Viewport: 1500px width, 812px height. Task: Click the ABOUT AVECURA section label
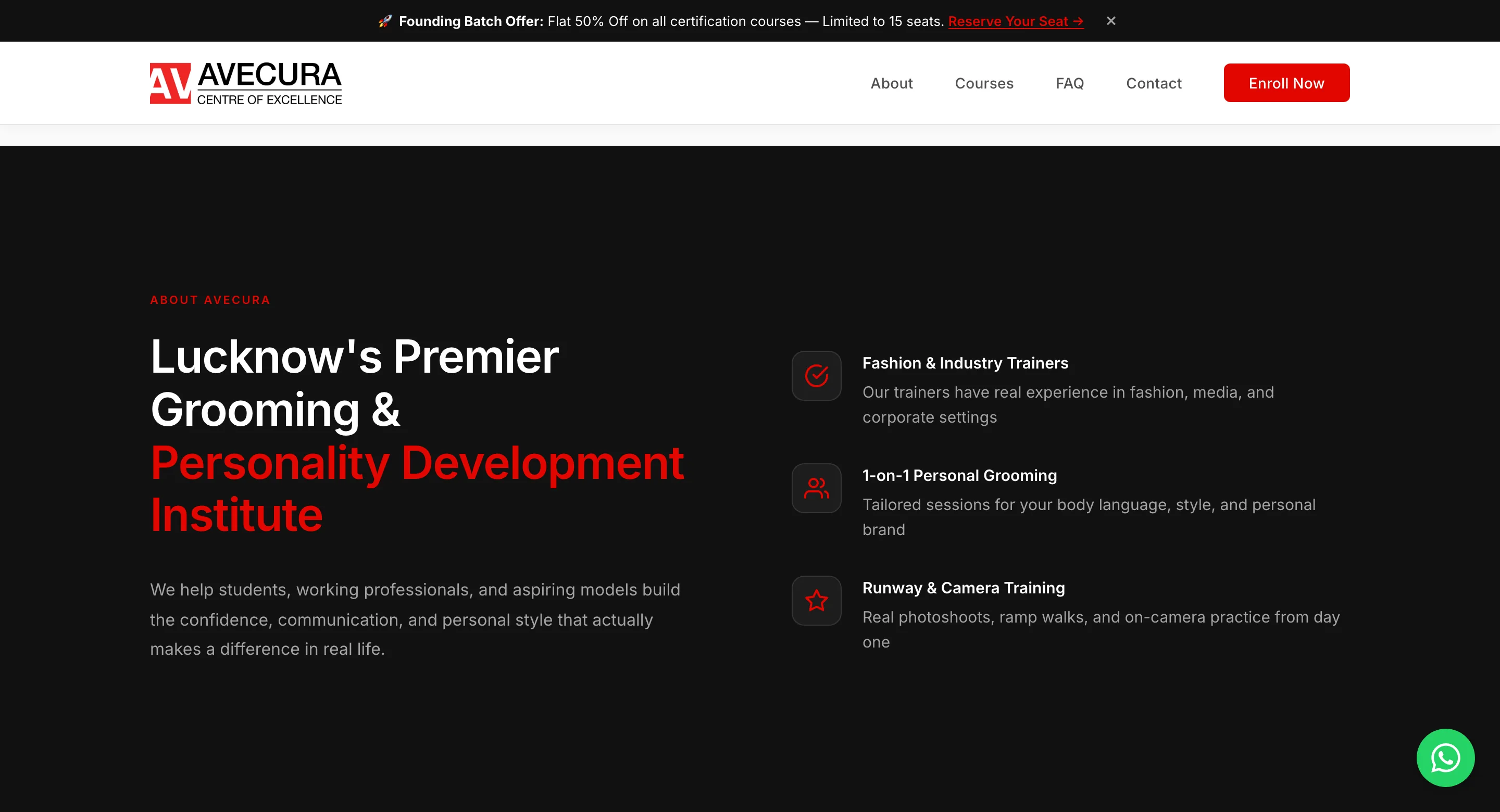(210, 300)
